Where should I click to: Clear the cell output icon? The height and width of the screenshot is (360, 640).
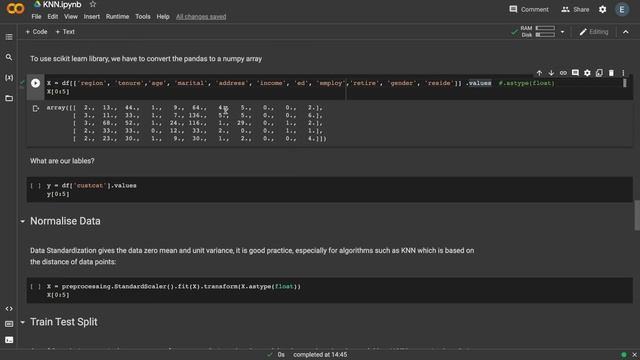[x=36, y=109]
